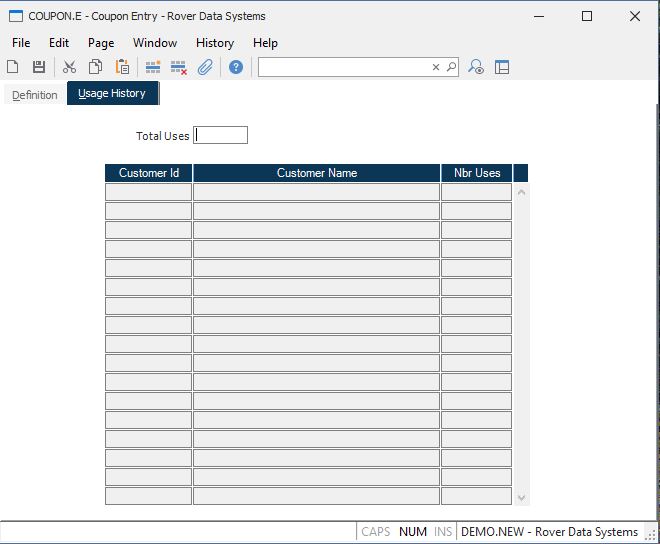Open attachments with the paperclip icon
The height and width of the screenshot is (544, 660).
(x=205, y=67)
